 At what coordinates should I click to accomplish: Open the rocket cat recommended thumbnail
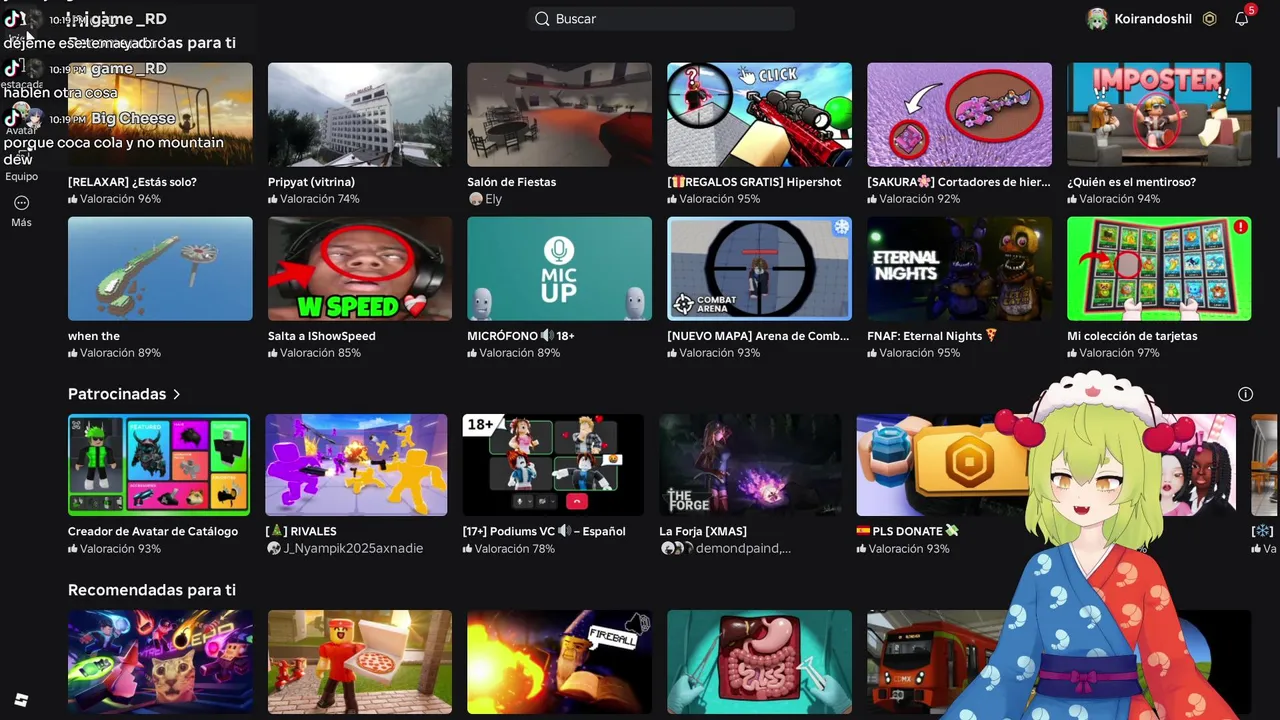click(160, 662)
